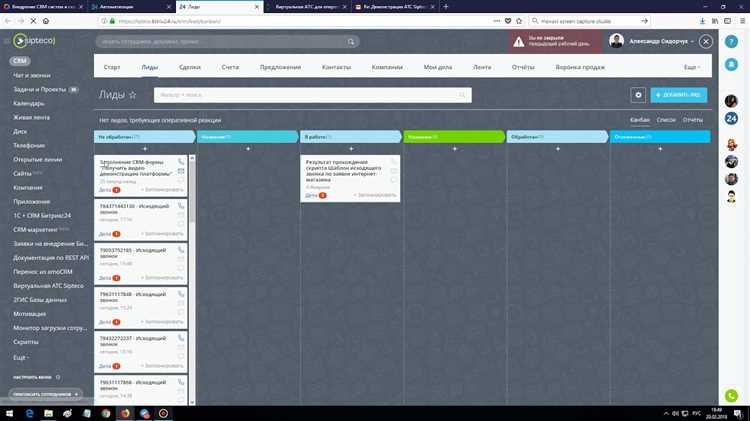Click the blue 24 chat icon
The width and height of the screenshot is (750, 421).
pos(731,119)
